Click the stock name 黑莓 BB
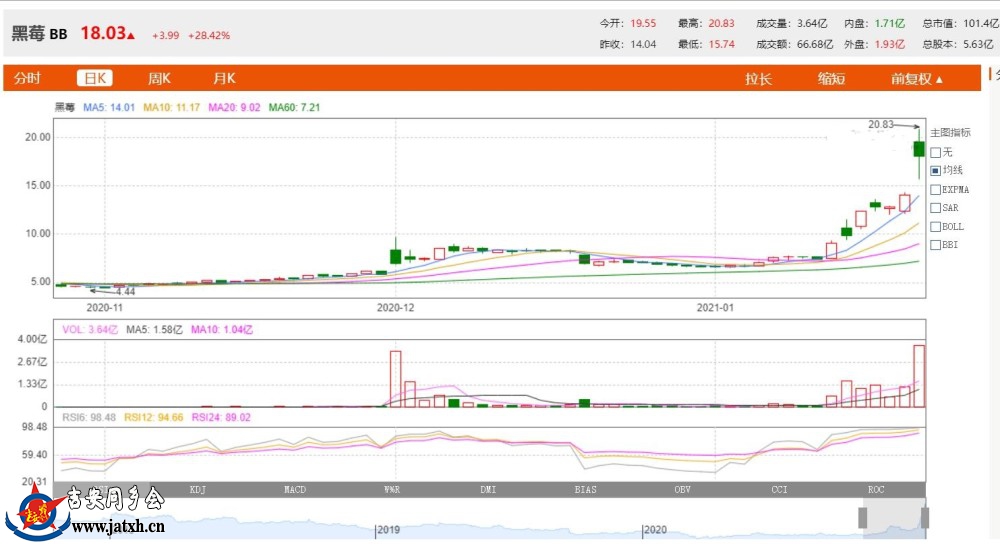1000x548 pixels. (x=40, y=34)
